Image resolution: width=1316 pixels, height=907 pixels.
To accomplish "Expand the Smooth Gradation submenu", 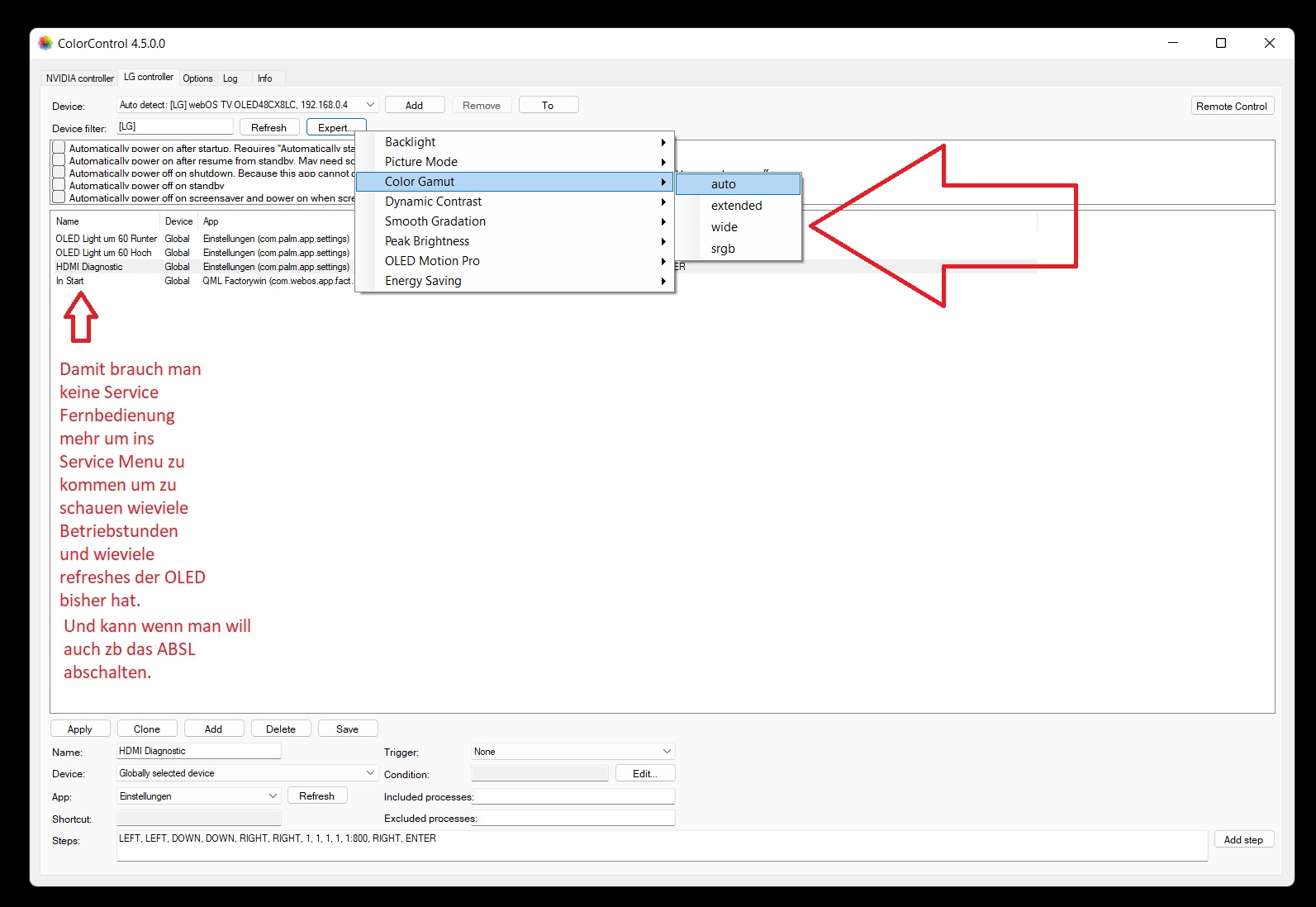I will pos(515,221).
